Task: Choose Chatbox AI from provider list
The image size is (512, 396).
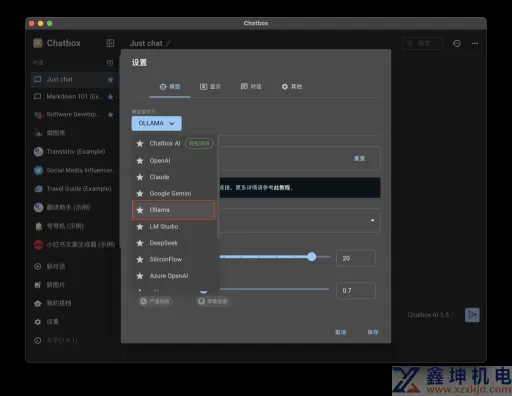Action: tap(174, 143)
